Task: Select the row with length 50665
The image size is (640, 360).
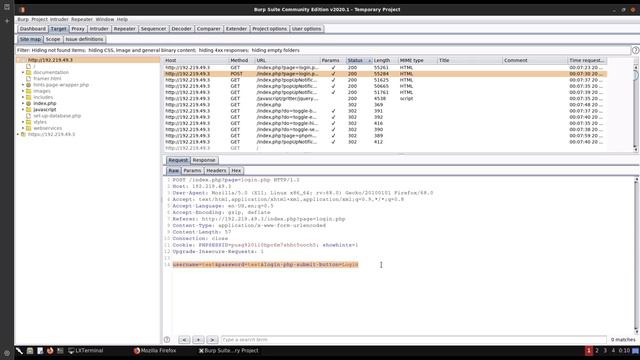Action: coord(385,86)
